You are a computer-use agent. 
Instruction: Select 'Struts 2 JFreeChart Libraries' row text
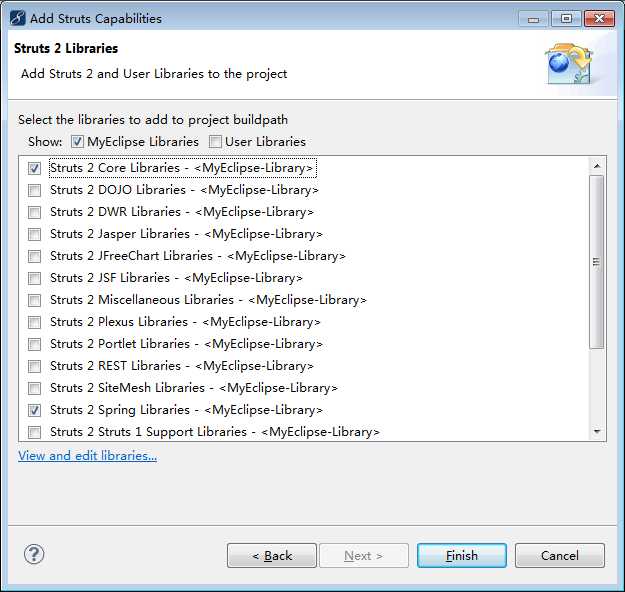198,256
